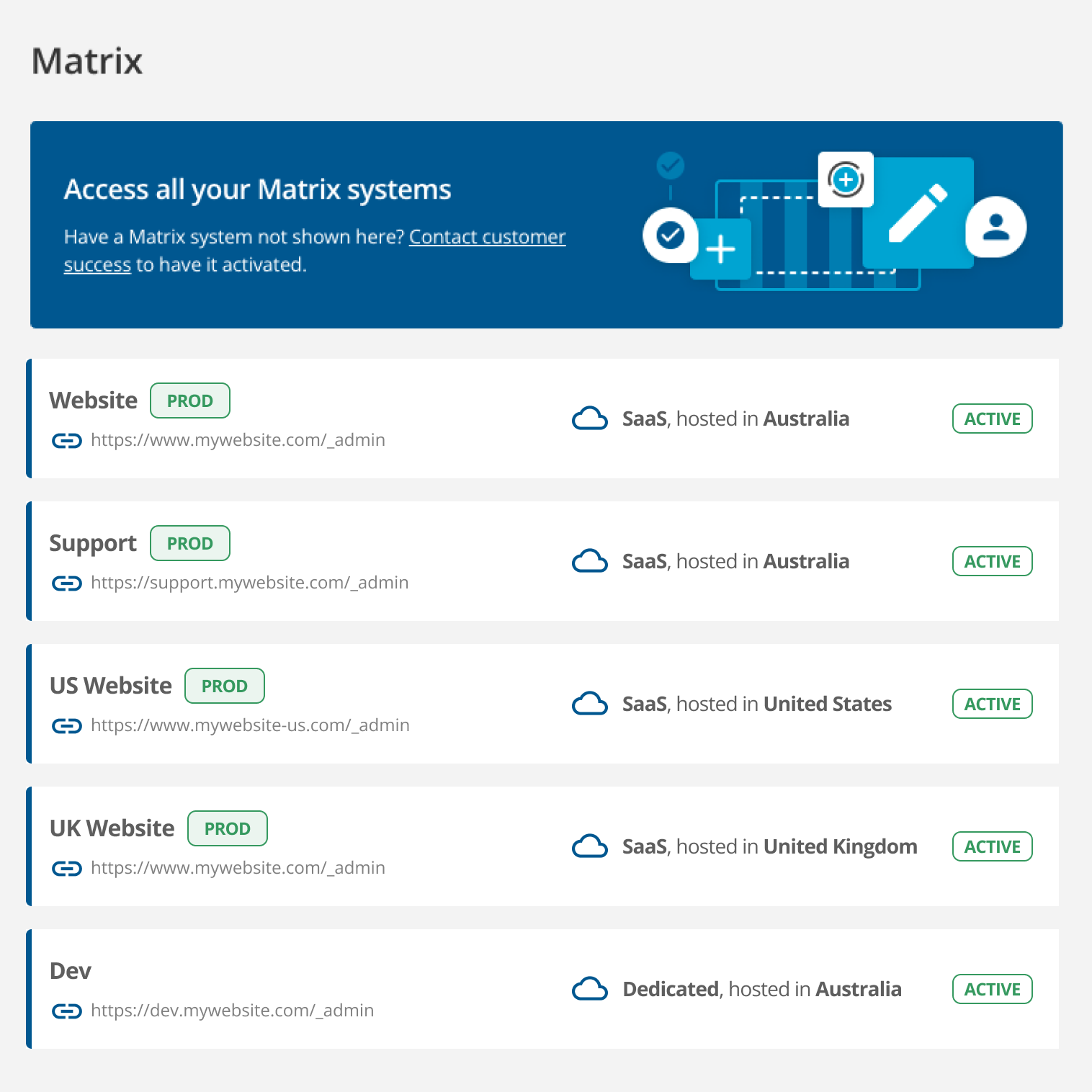Click the ACTIVE badge in the Website row
The image size is (1092, 1092).
pos(993,419)
